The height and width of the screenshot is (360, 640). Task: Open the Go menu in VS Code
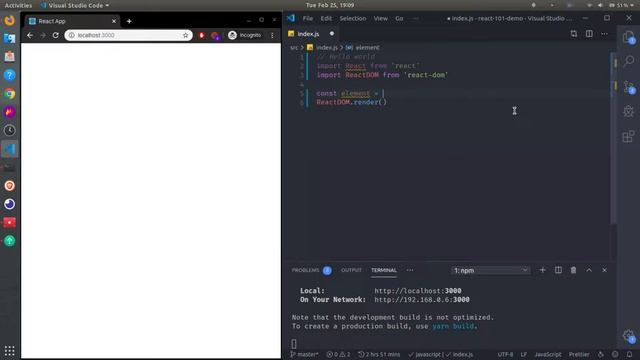(x=399, y=18)
